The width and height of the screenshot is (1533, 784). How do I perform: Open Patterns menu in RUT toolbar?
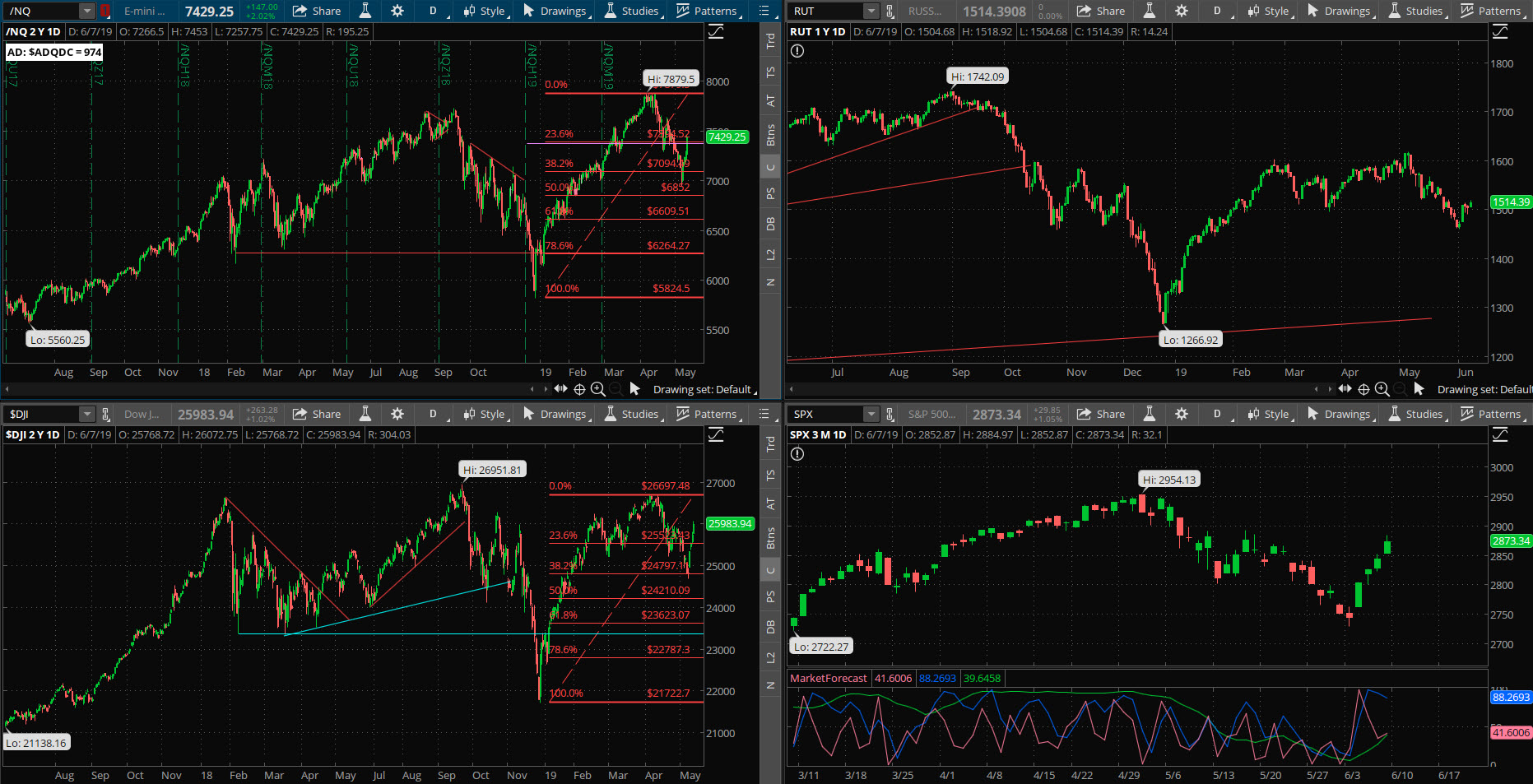point(1492,11)
